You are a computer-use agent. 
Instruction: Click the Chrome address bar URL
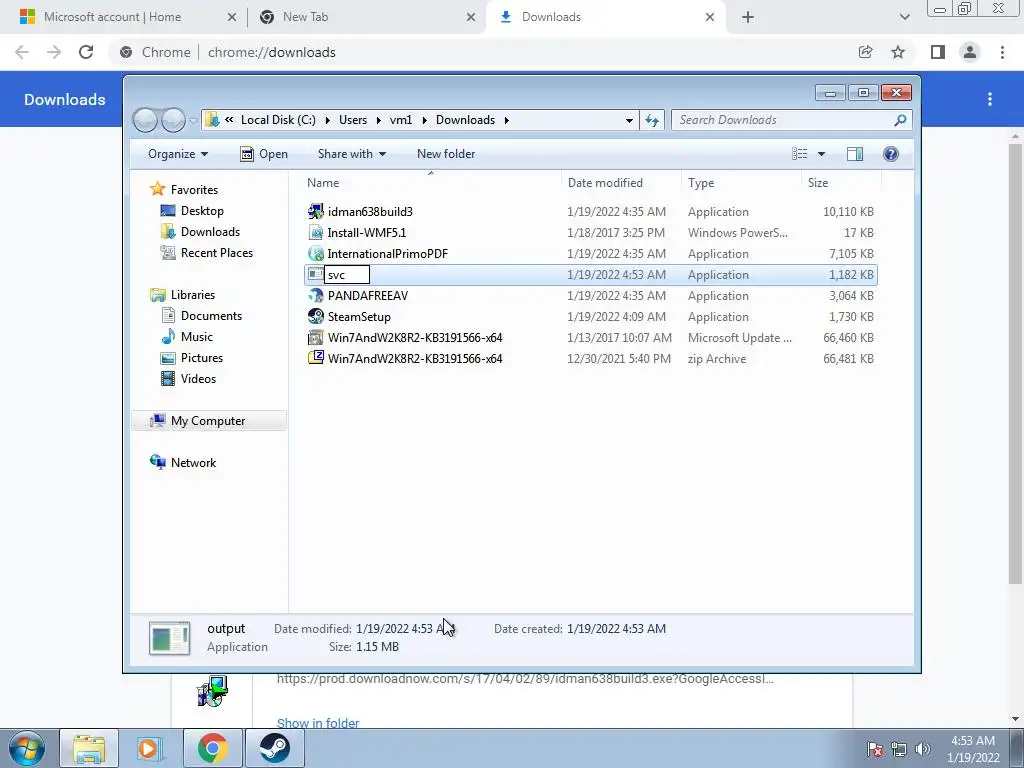(x=272, y=52)
